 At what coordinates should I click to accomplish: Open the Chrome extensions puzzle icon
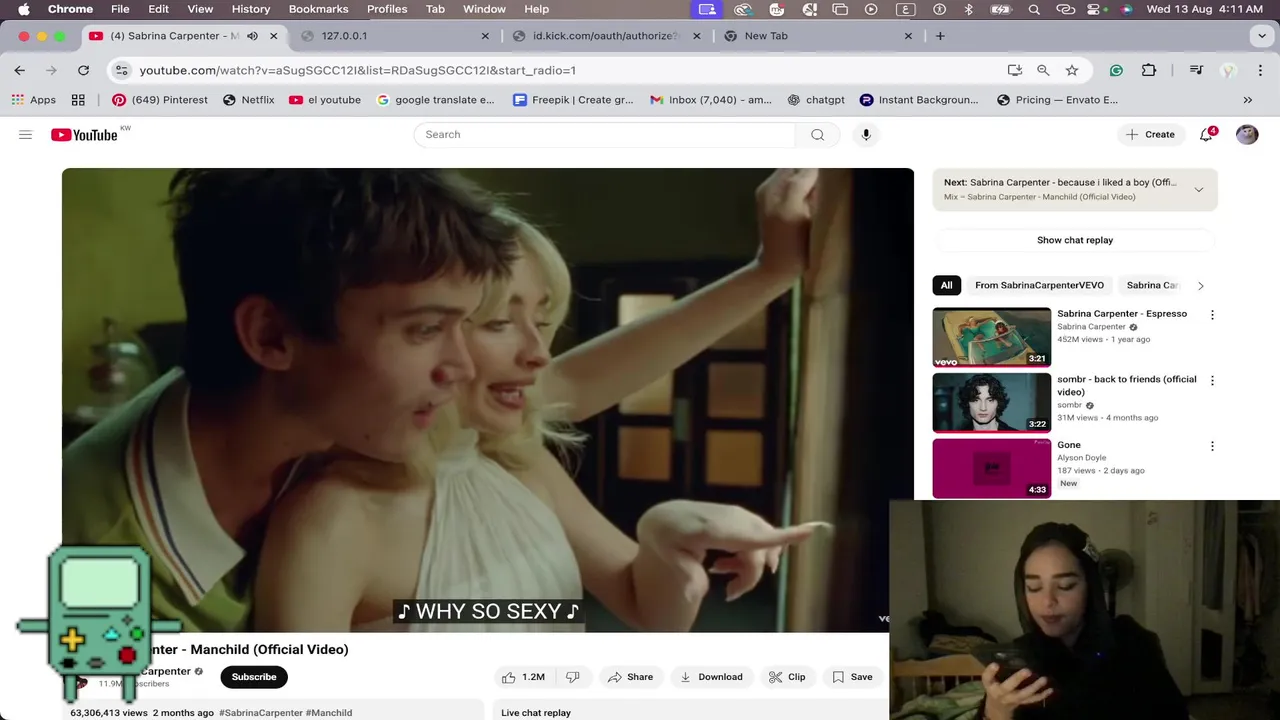[x=1149, y=70]
